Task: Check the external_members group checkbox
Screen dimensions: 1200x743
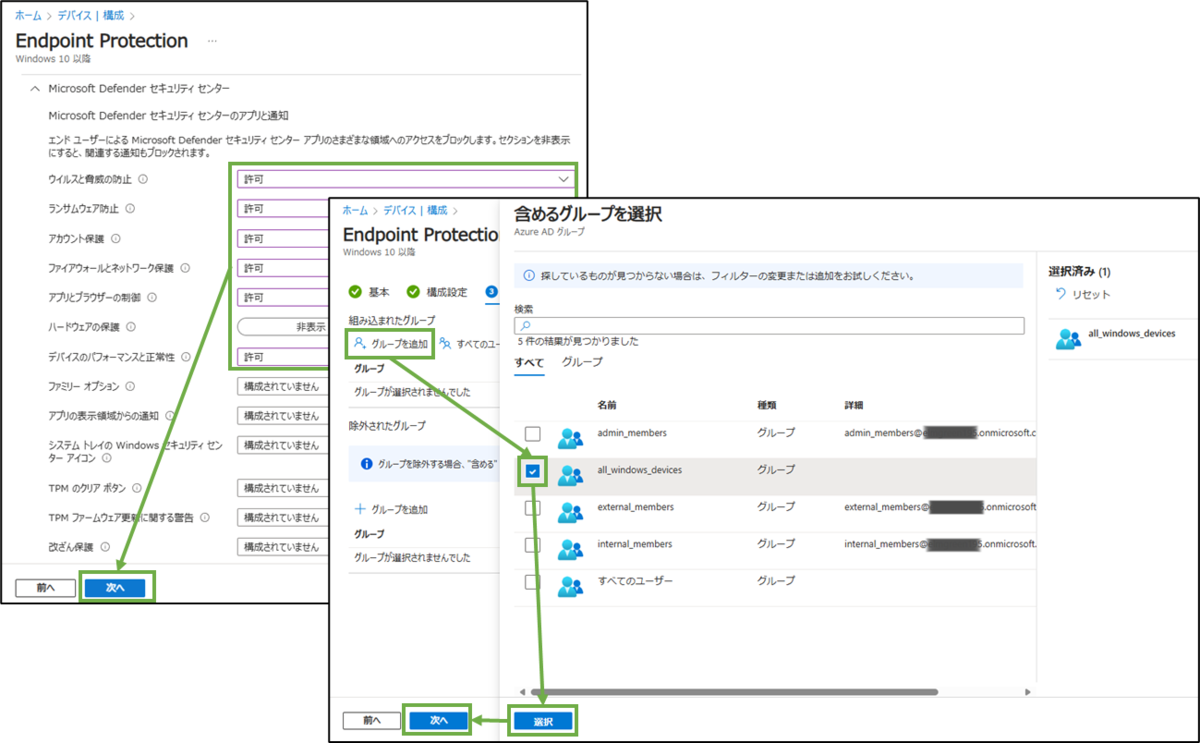Action: click(x=533, y=508)
